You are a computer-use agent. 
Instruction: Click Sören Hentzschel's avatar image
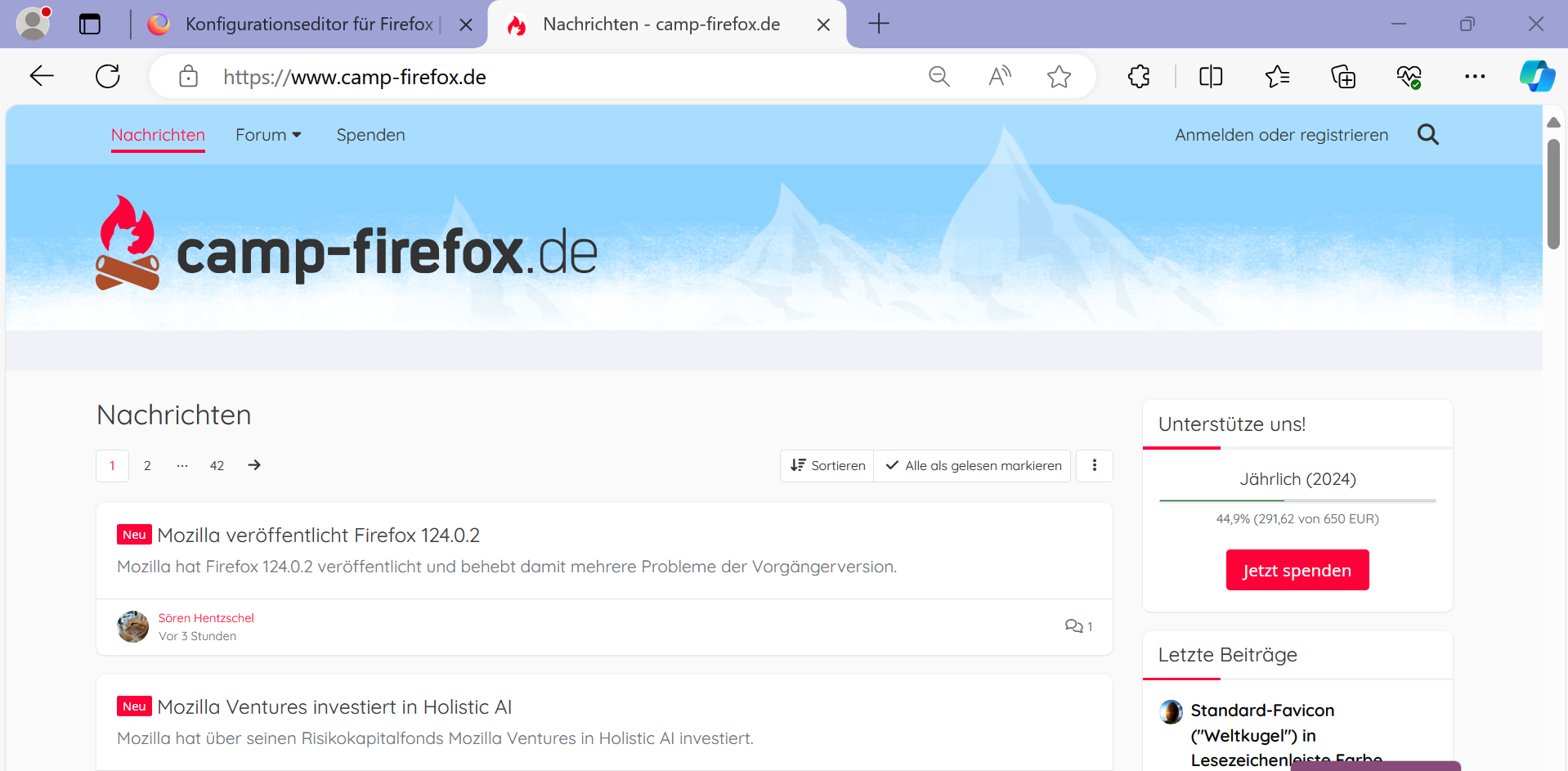click(132, 627)
